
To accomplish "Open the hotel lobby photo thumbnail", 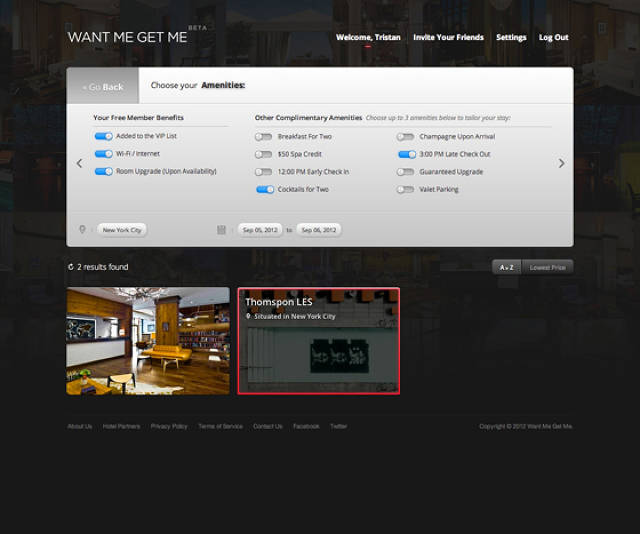I will [148, 341].
